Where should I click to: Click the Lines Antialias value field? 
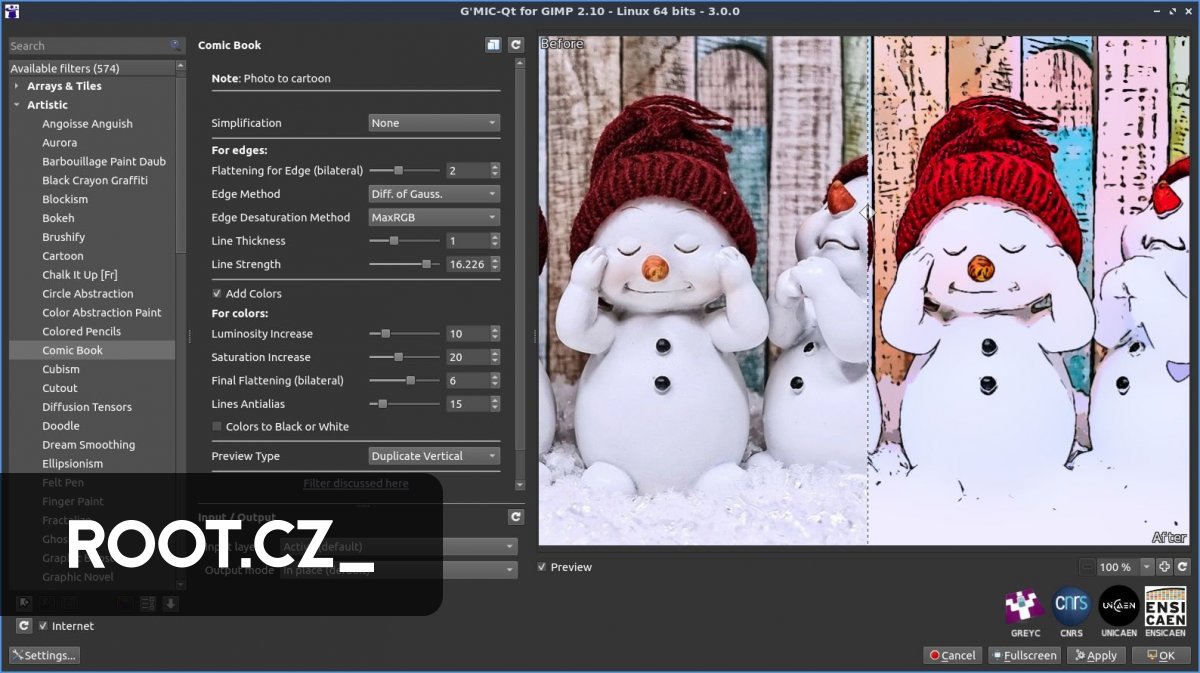coord(467,404)
